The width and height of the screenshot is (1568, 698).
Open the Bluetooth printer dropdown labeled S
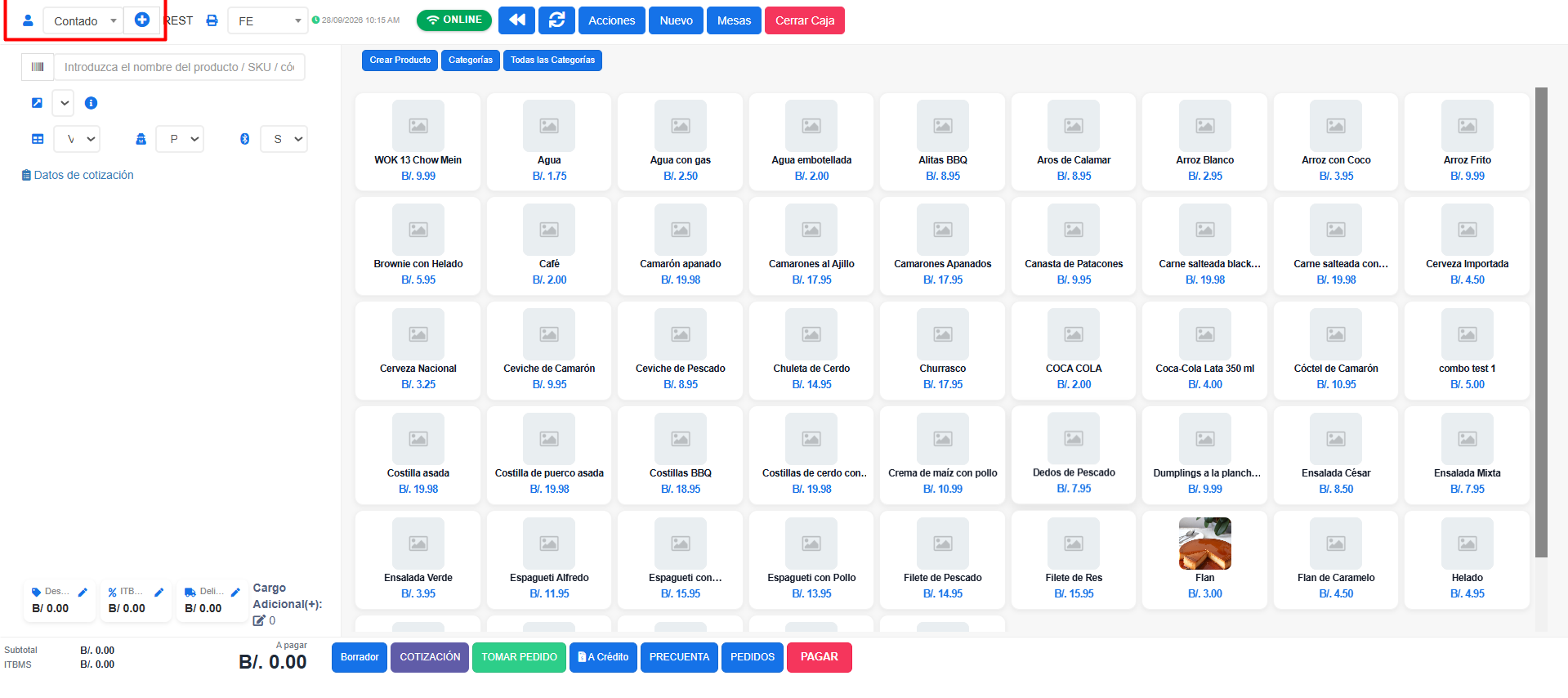(284, 139)
